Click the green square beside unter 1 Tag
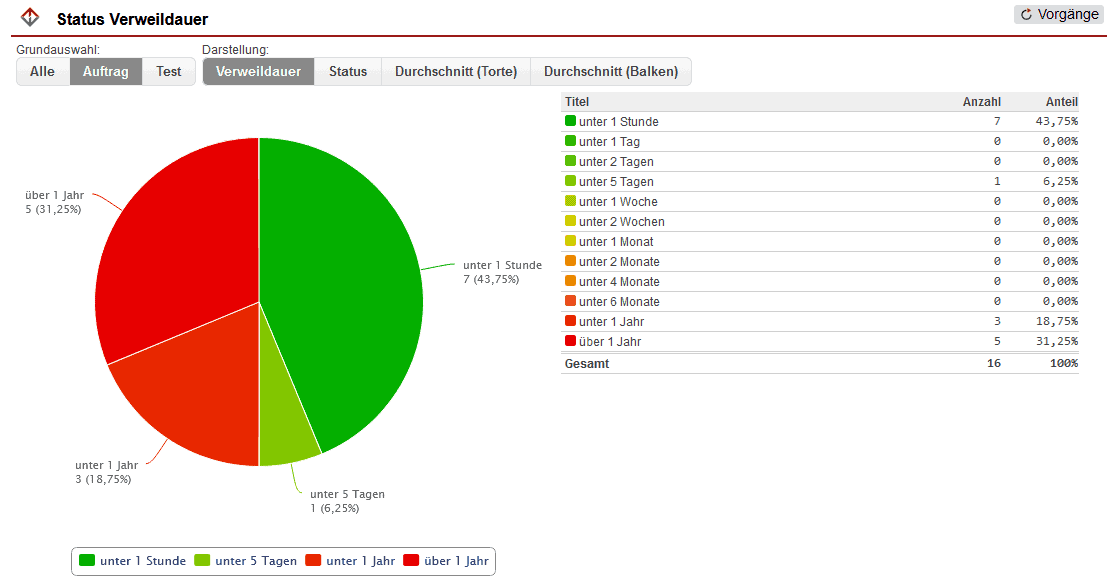 [x=570, y=141]
